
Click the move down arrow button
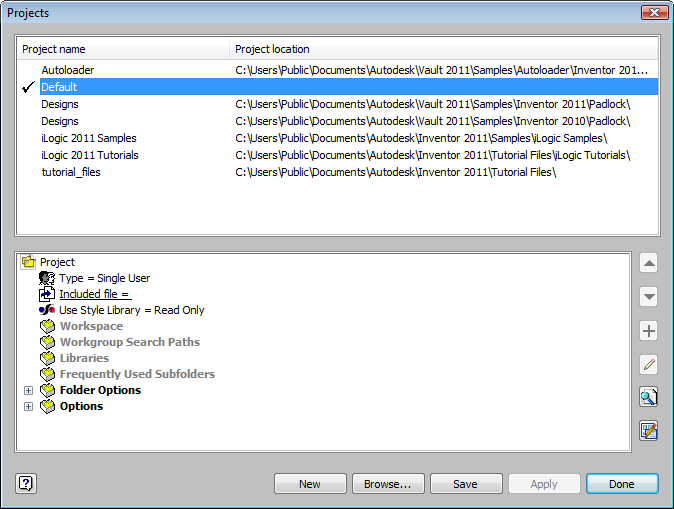(x=649, y=297)
